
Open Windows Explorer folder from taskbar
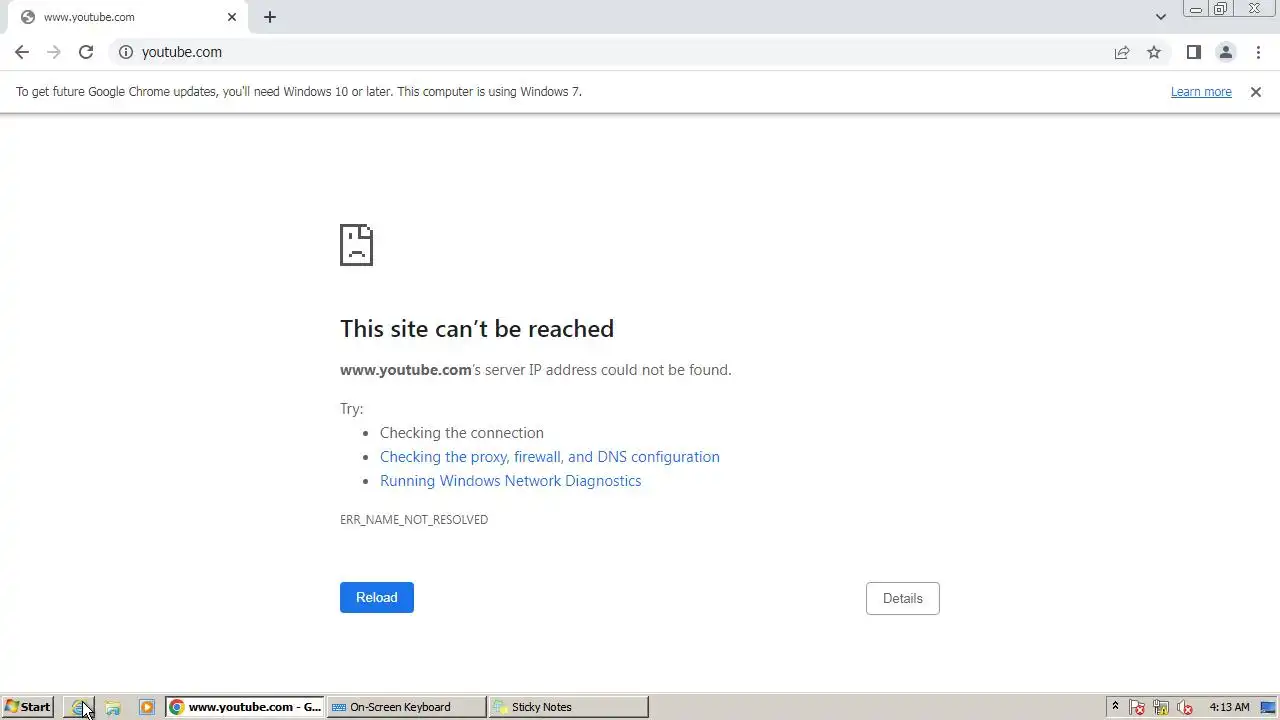tap(113, 707)
